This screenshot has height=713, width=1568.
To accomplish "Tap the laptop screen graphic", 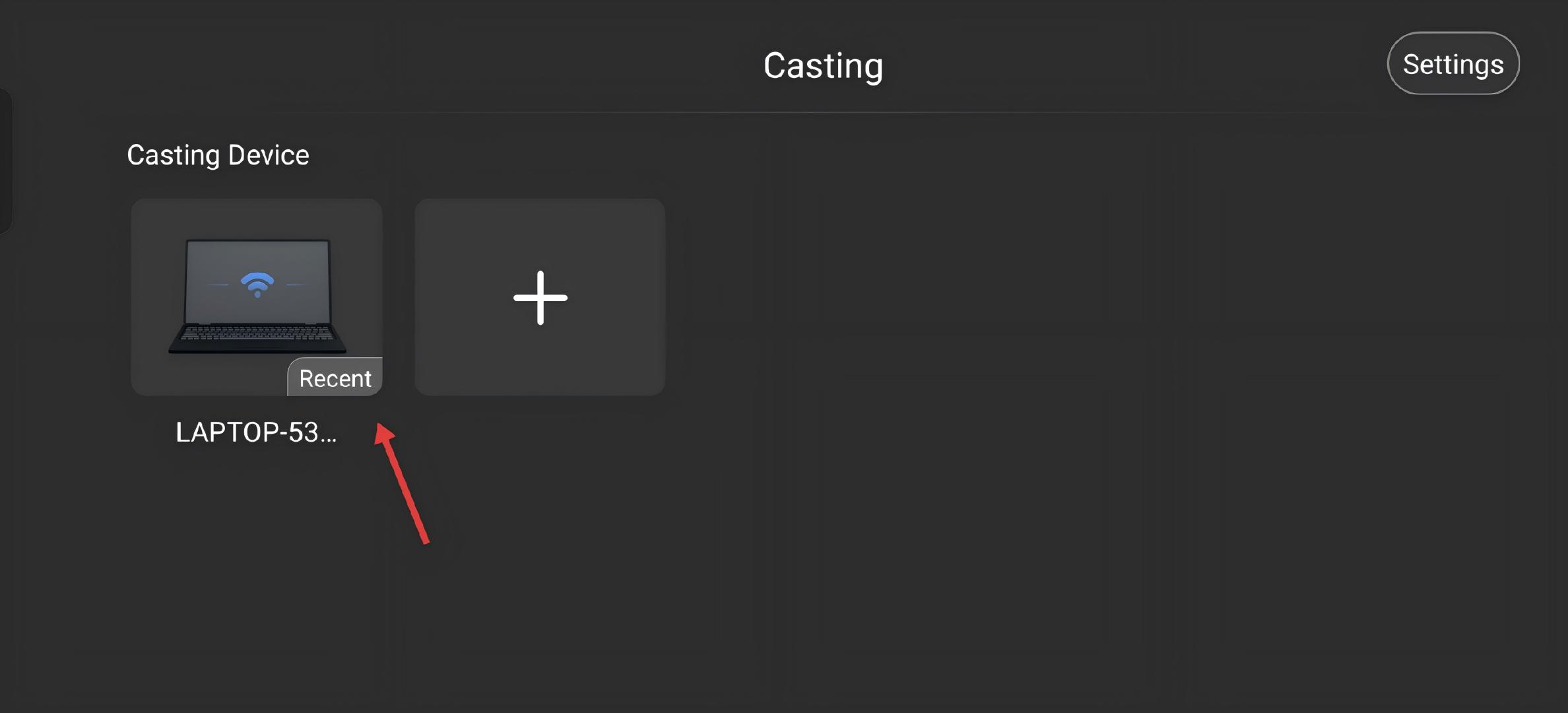I will click(x=257, y=264).
